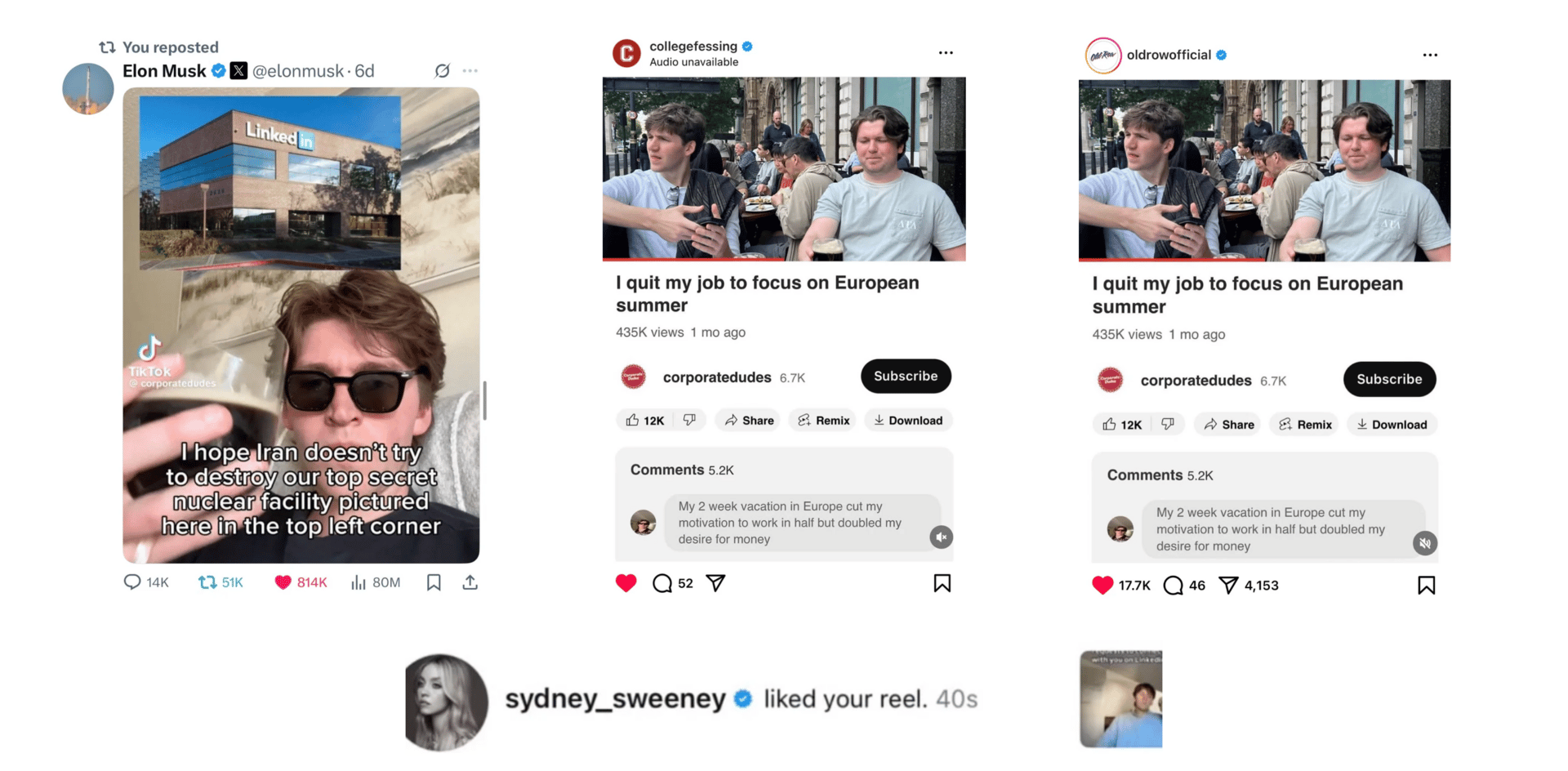Click the repost icon showing 51K
The height and width of the screenshot is (771, 1568).
tap(207, 582)
